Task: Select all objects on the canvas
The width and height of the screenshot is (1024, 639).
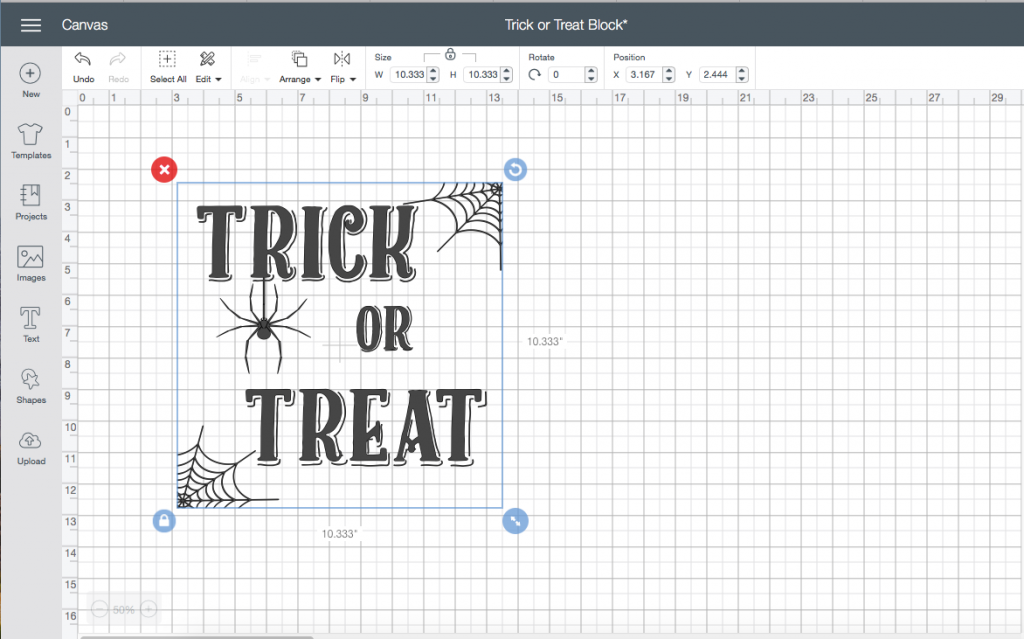Action: click(x=167, y=66)
